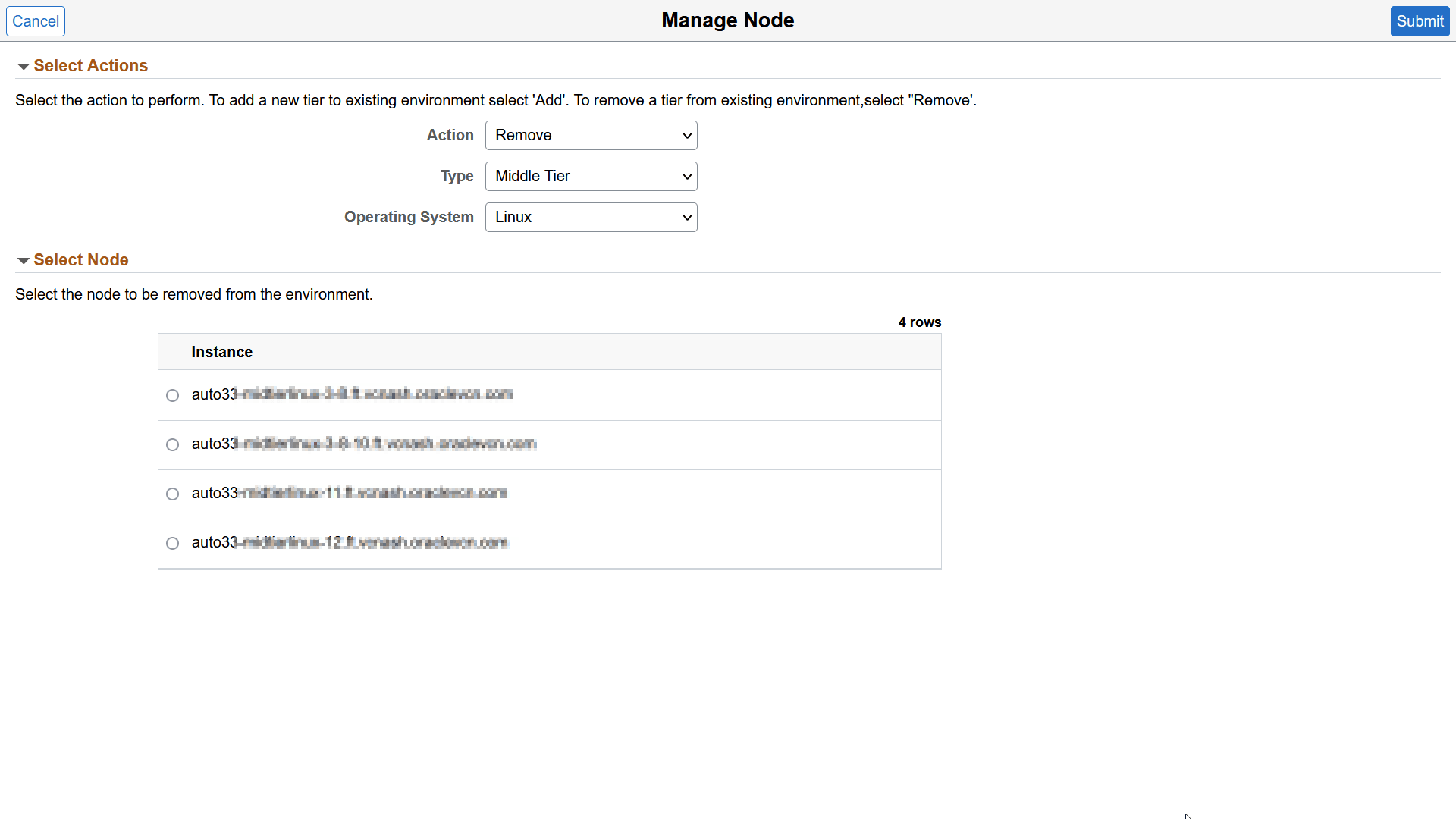Screen dimensions: 1456x819
Task: Click the first instance row
Action: click(531, 395)
